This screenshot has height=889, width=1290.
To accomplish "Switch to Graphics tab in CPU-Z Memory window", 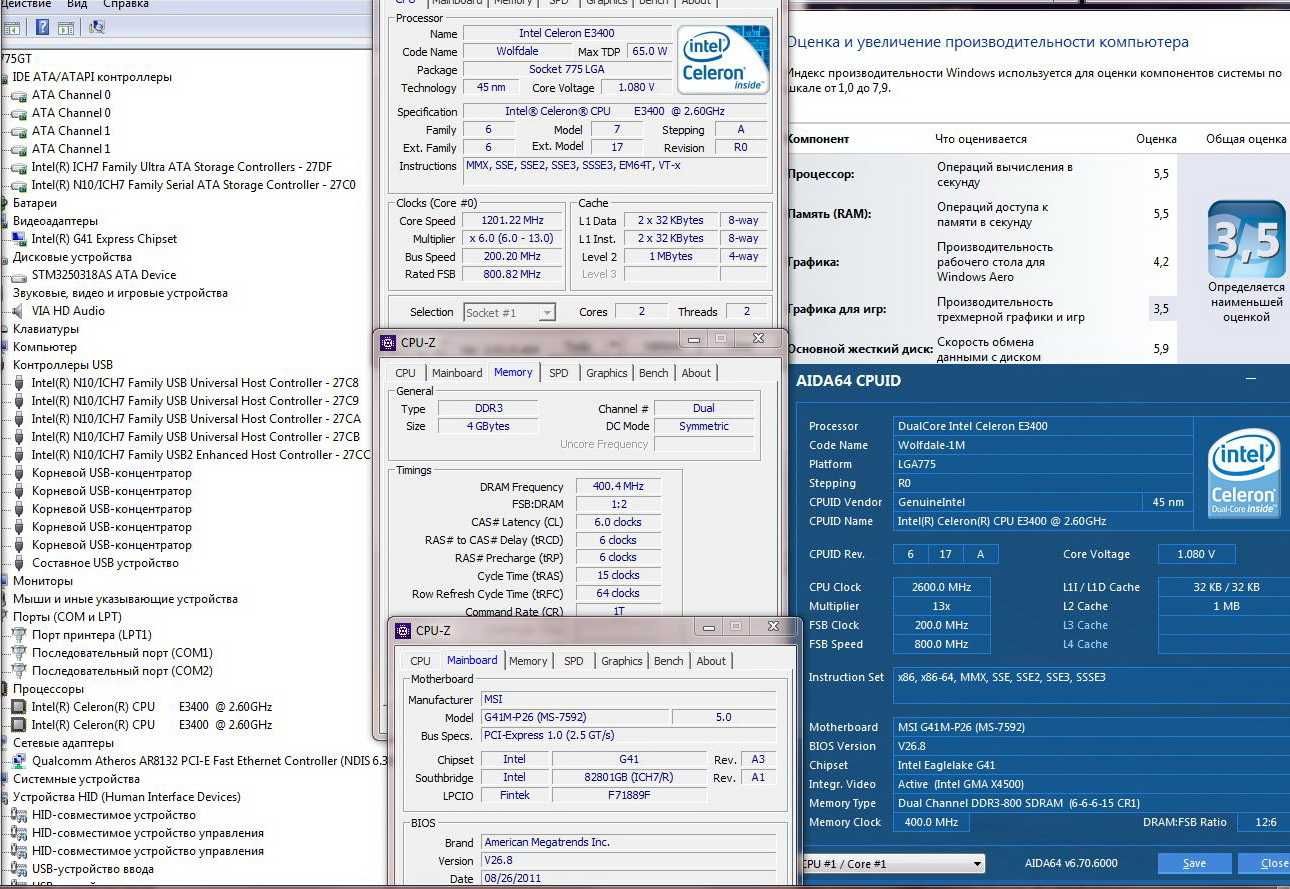I will click(x=607, y=373).
